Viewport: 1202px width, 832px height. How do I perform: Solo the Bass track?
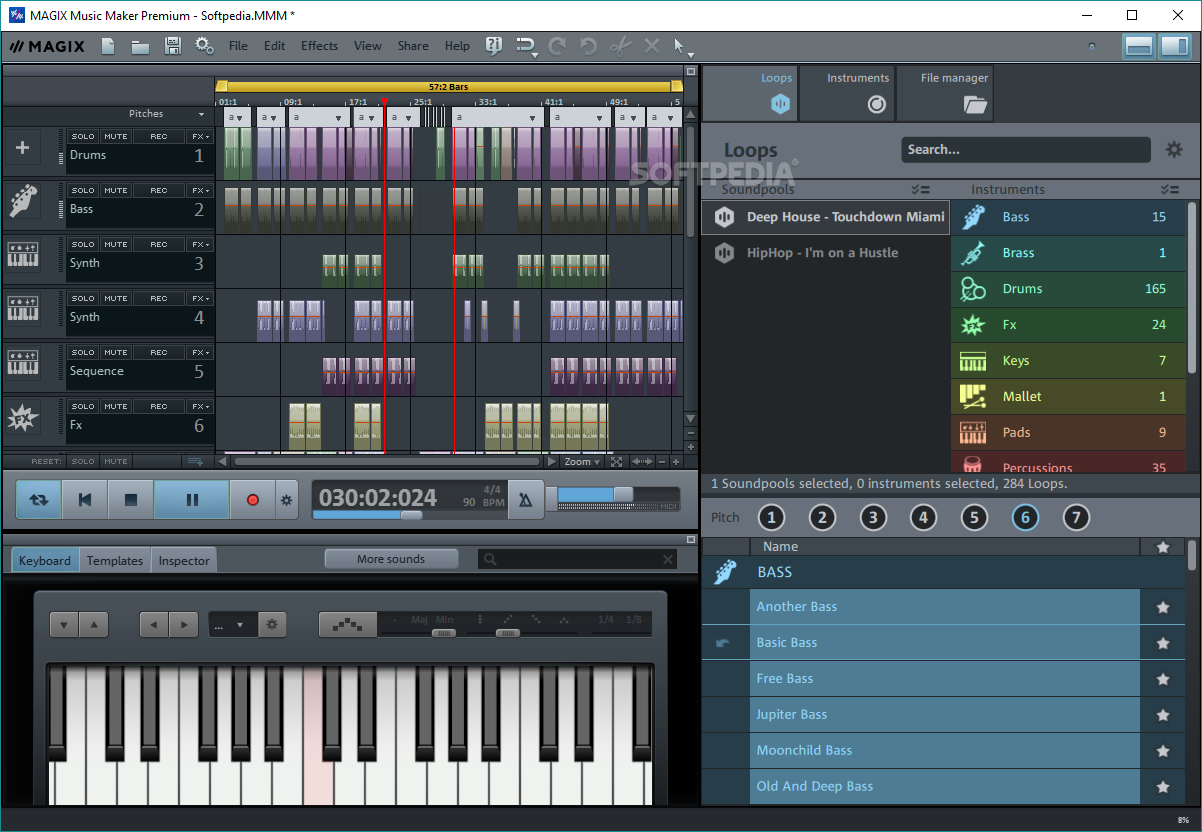click(x=85, y=189)
